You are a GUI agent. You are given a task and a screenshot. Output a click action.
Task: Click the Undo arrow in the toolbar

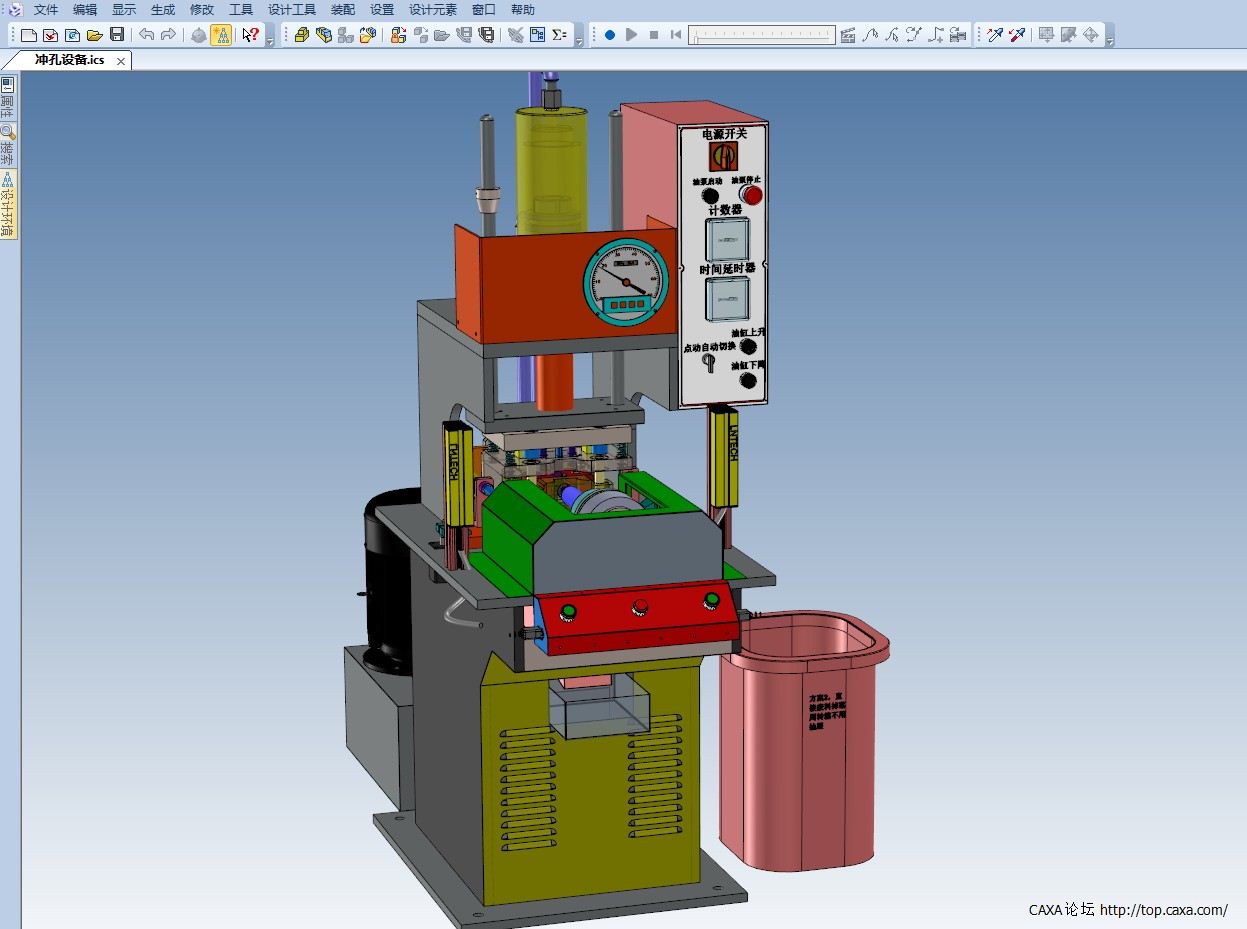coord(147,35)
